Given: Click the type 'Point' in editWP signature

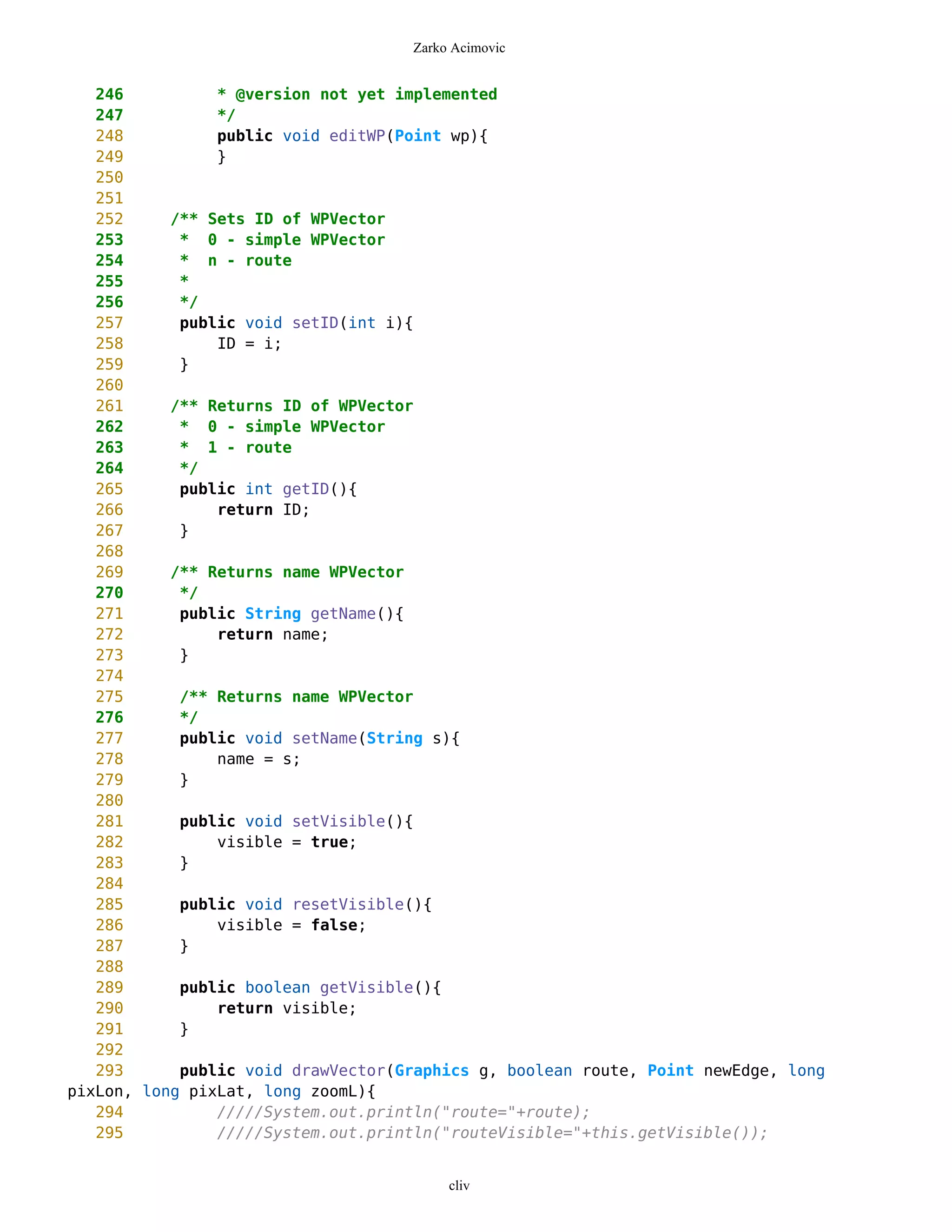Looking at the screenshot, I should pos(418,136).
